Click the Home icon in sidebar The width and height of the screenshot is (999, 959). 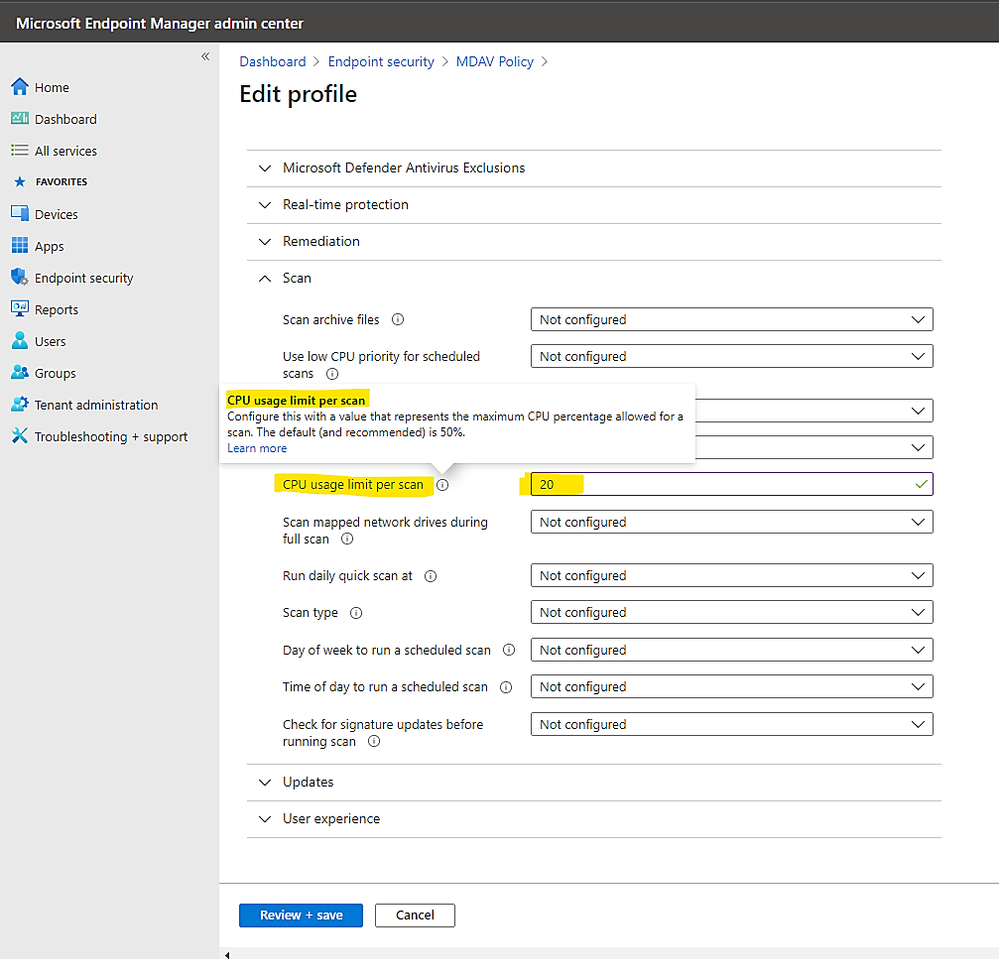click(20, 87)
